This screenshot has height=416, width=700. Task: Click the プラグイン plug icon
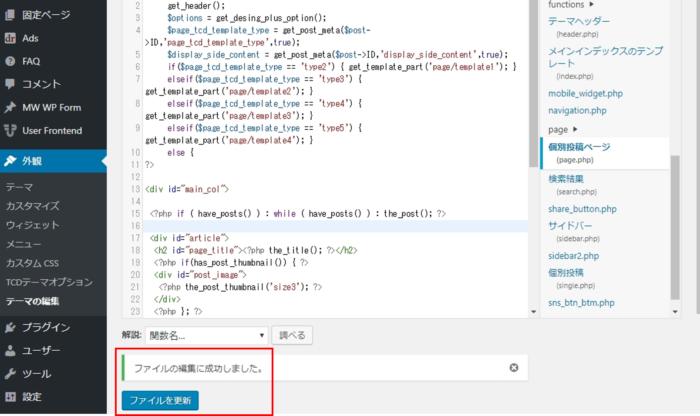click(10, 327)
